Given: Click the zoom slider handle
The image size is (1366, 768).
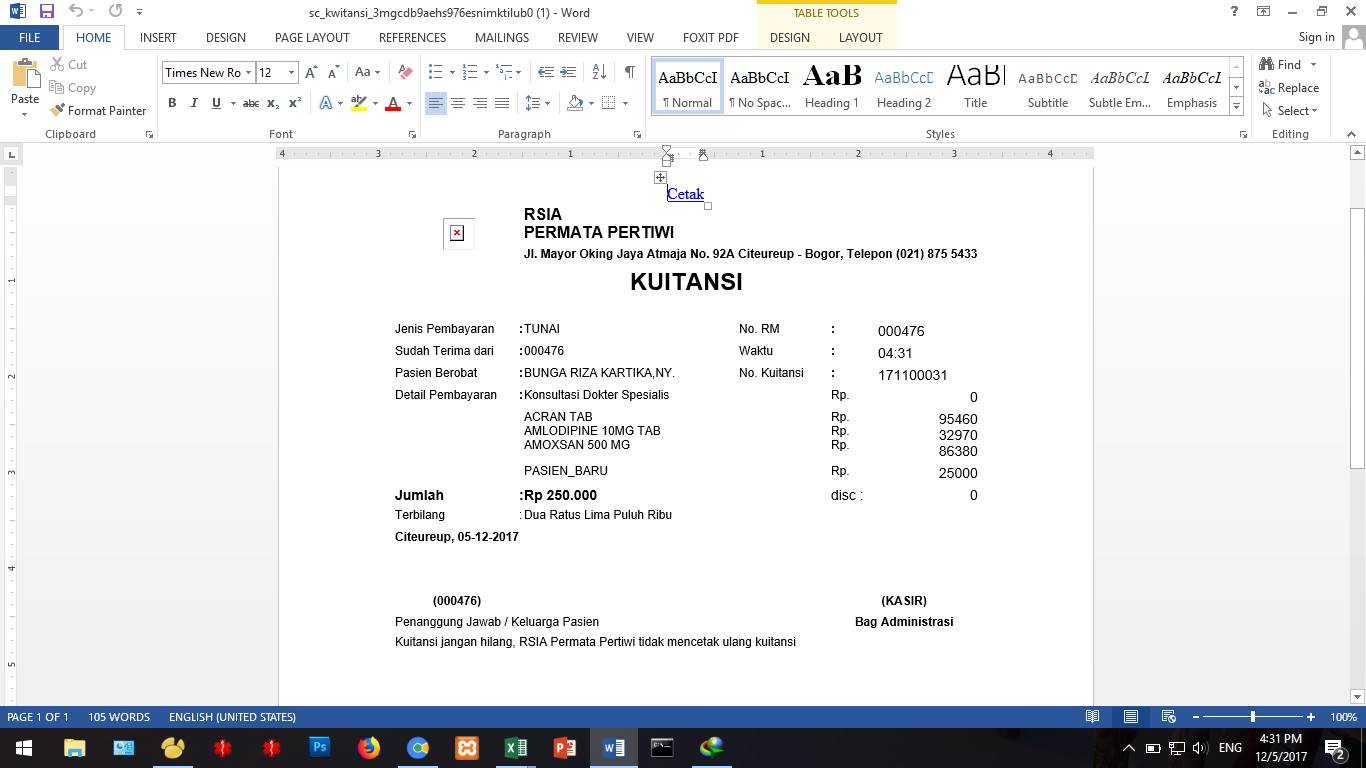Looking at the screenshot, I should coord(1253,717).
